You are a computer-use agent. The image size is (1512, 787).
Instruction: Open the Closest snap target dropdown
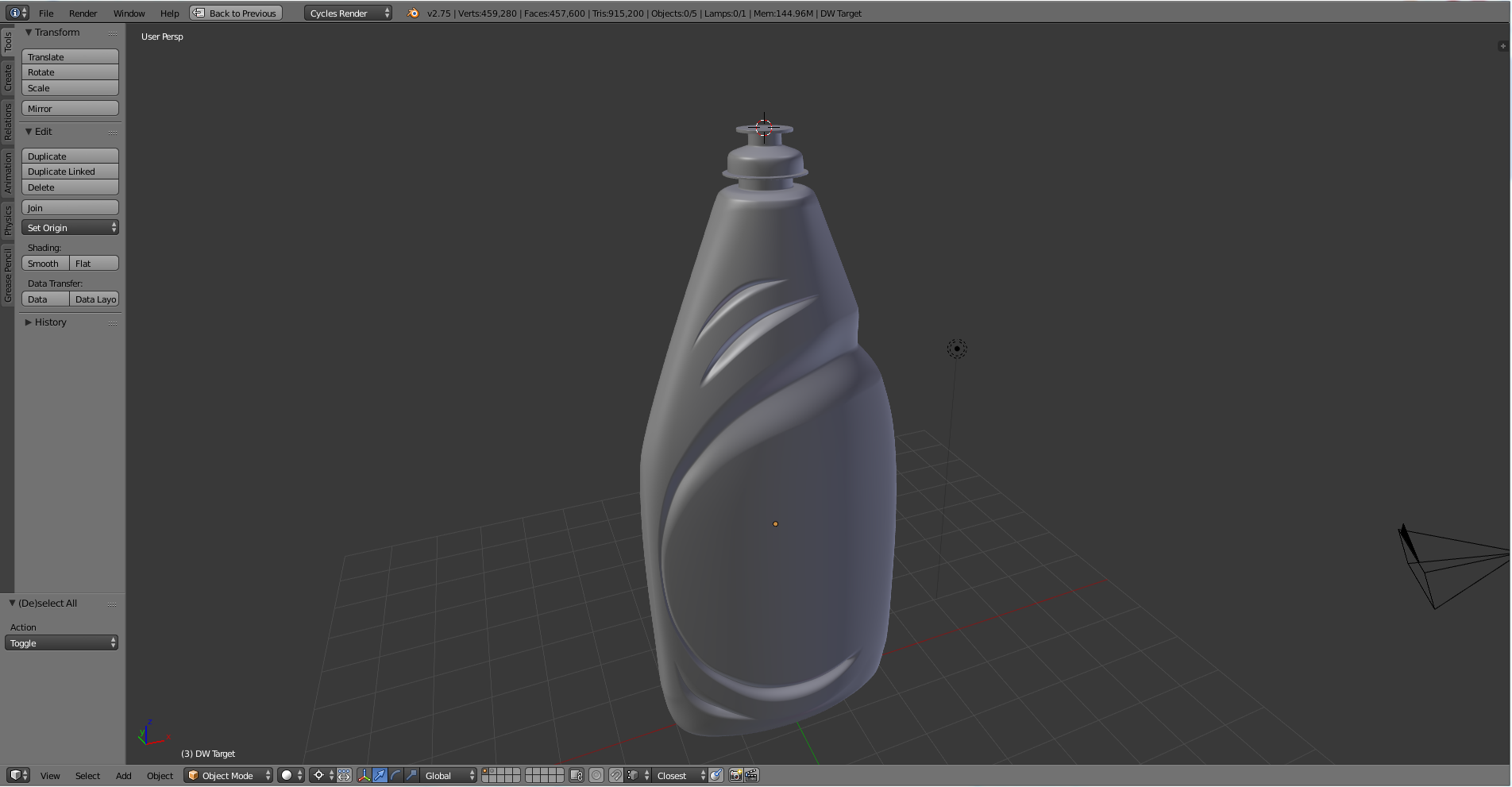point(680,776)
